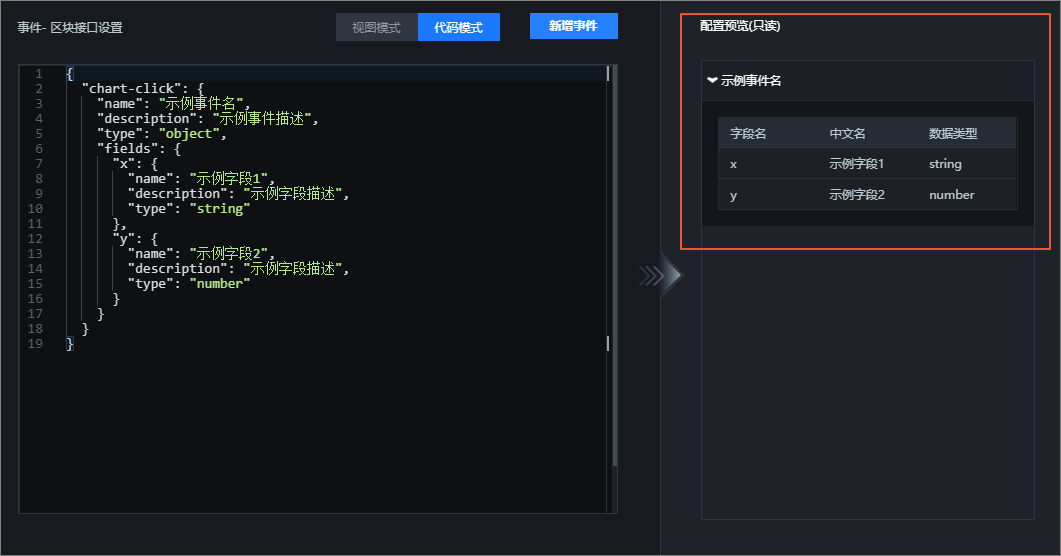Screen dimensions: 1061x556
Task: Click the number data type cell
Action: 951,195
